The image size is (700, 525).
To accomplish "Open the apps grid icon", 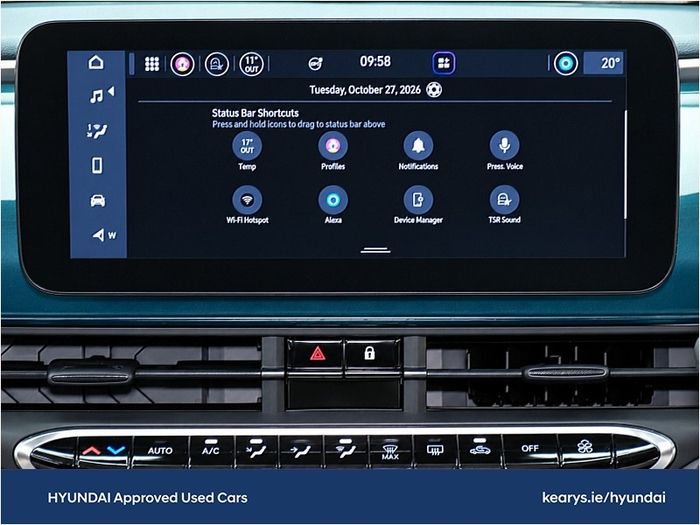I will point(152,64).
